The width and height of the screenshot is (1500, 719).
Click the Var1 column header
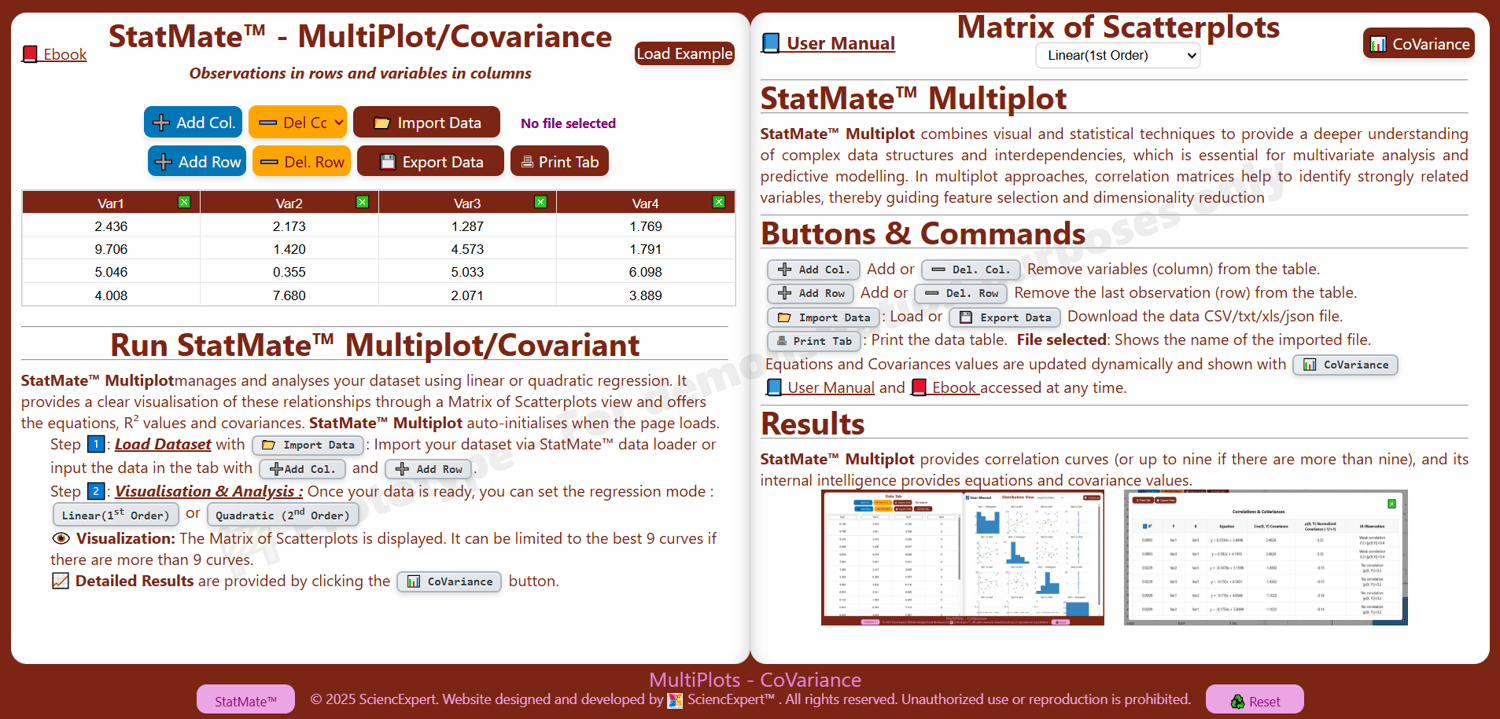[111, 203]
